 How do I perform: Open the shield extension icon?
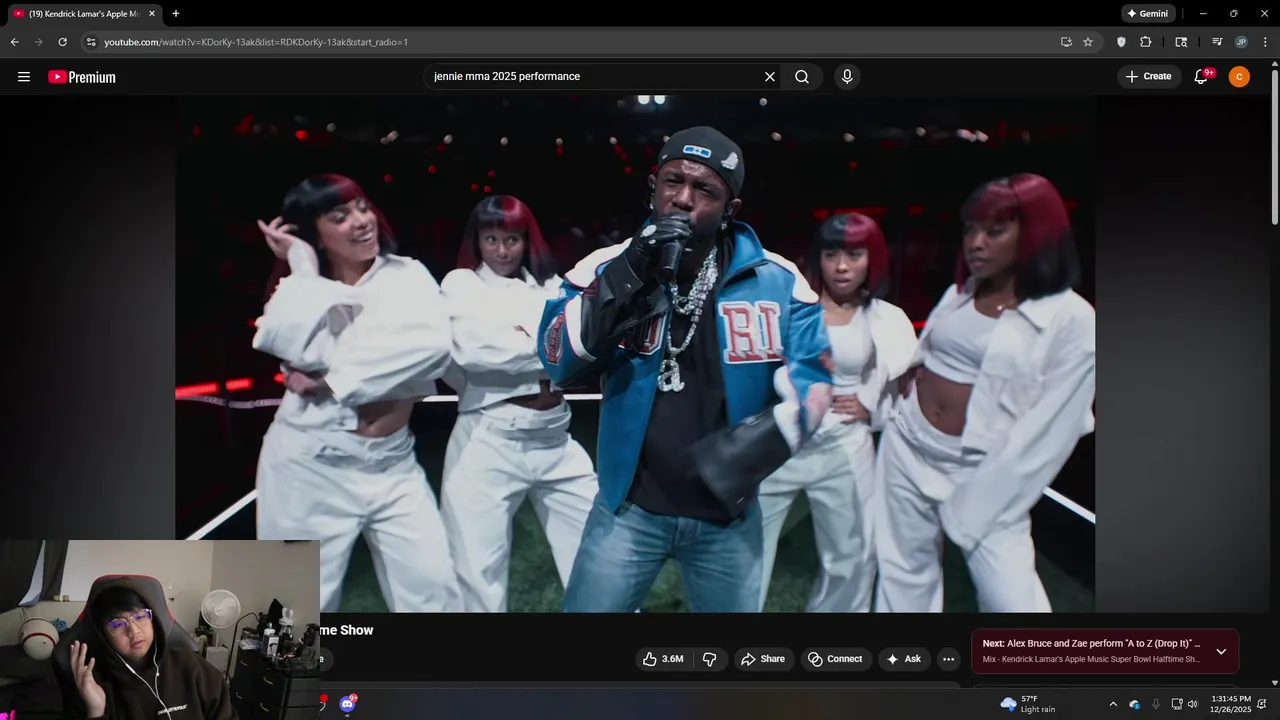(x=1121, y=42)
